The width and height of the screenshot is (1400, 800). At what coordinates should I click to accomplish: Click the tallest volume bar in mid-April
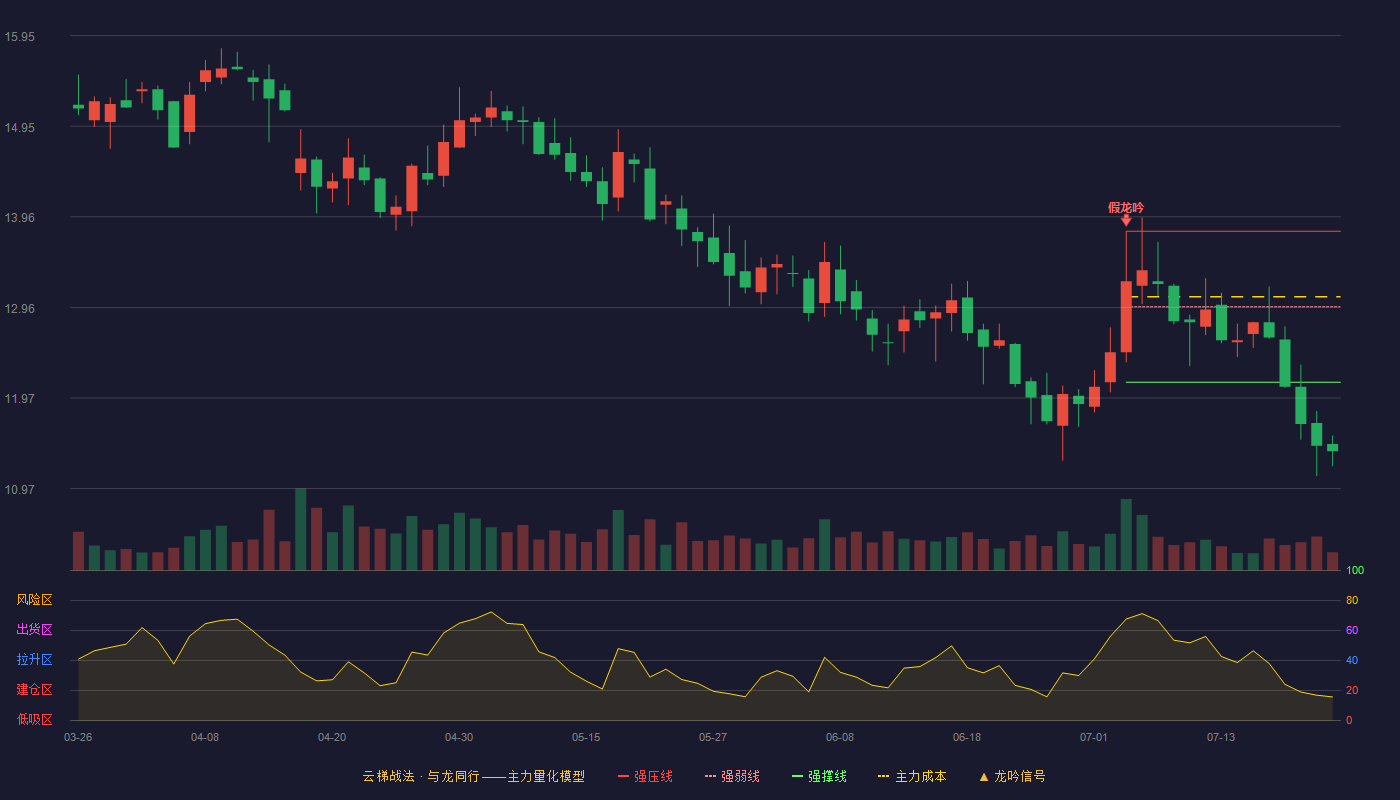(301, 529)
